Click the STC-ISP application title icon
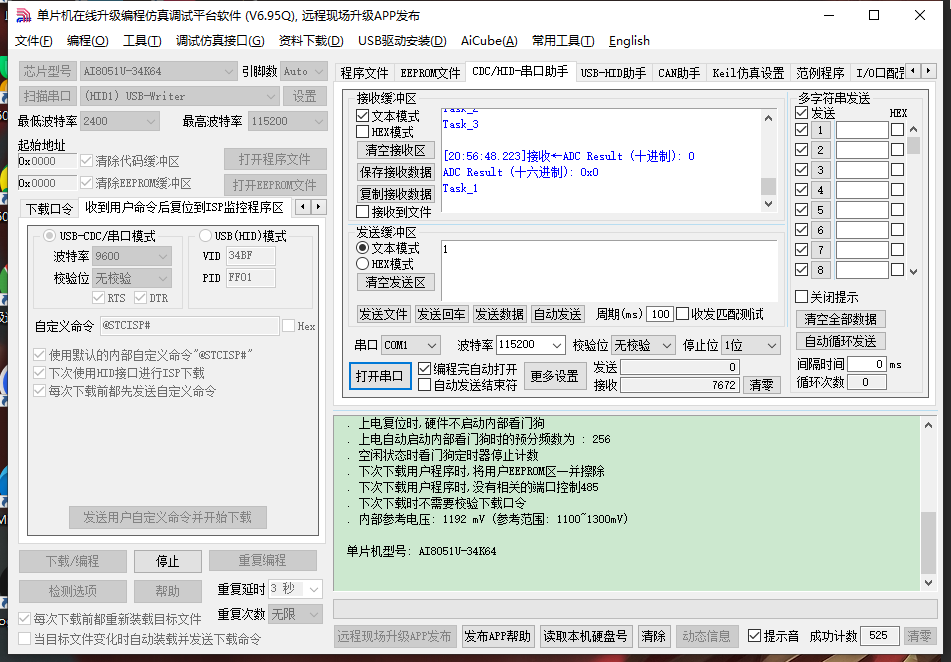The image size is (951, 662). pos(23,15)
